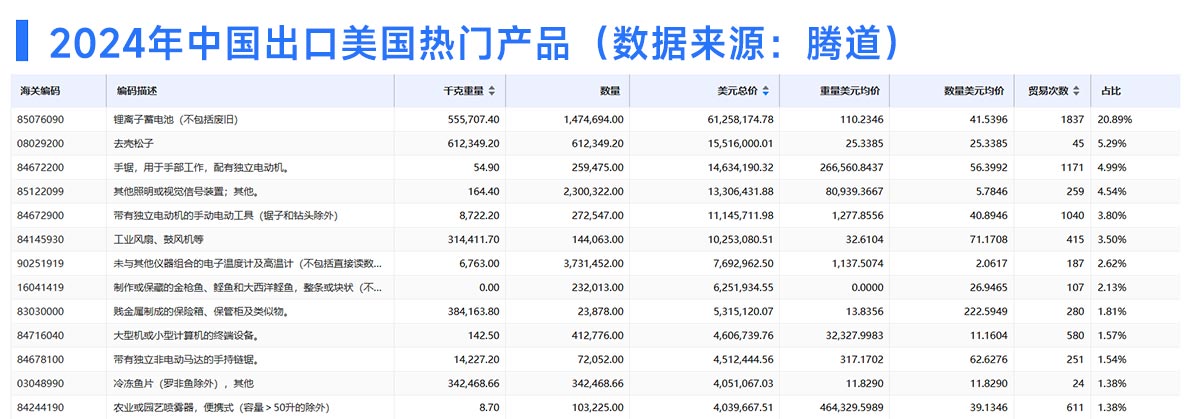1190x419 pixels.
Task: Click the share value 2.13%
Action: pos(1112,288)
